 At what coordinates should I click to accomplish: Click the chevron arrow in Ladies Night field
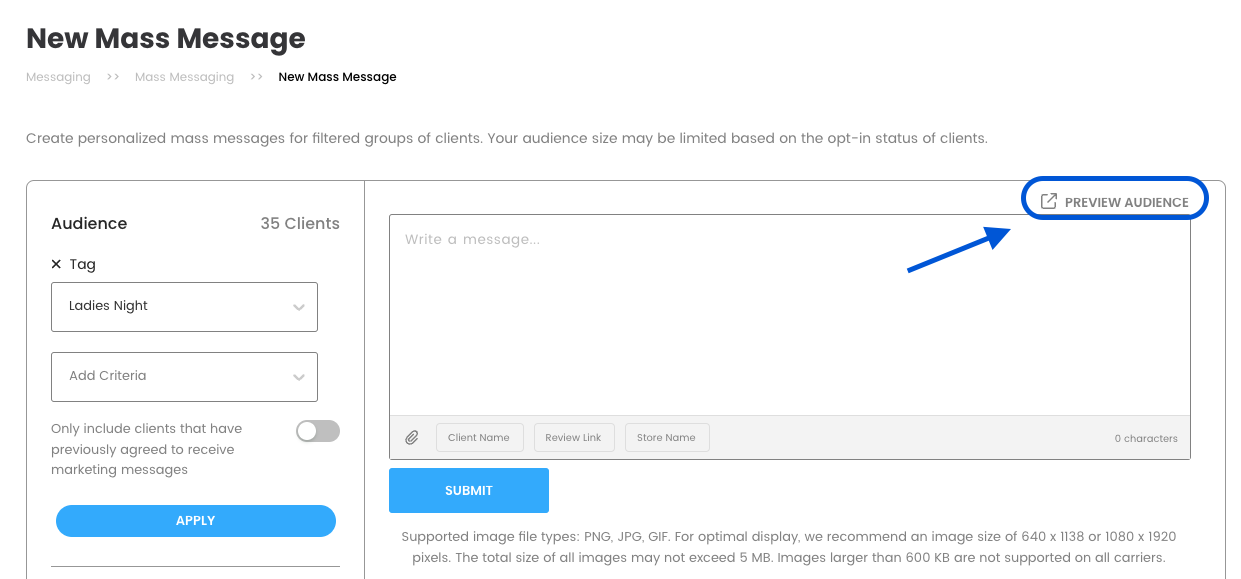coord(298,307)
